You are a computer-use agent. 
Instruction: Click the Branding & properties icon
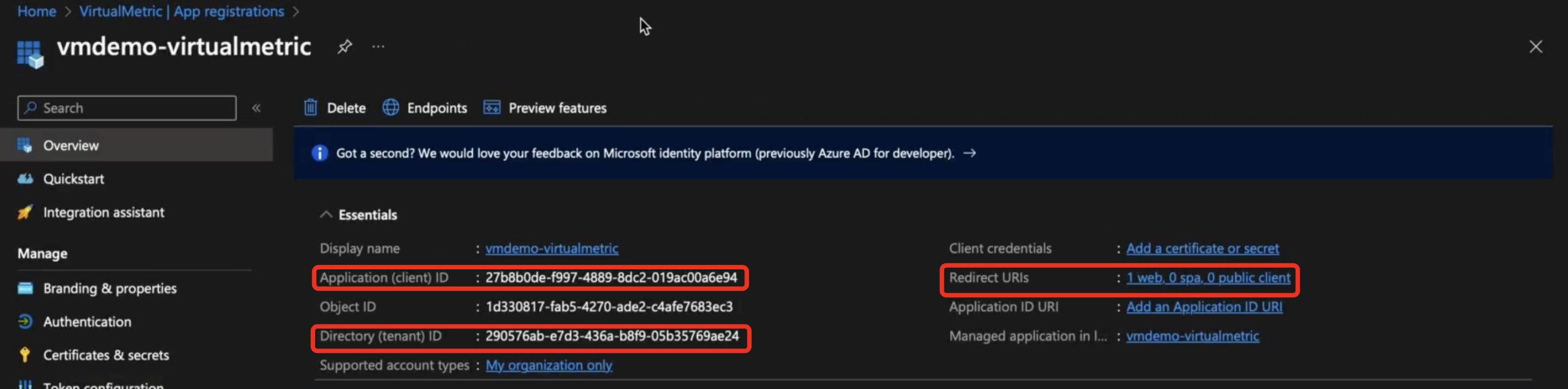click(25, 288)
